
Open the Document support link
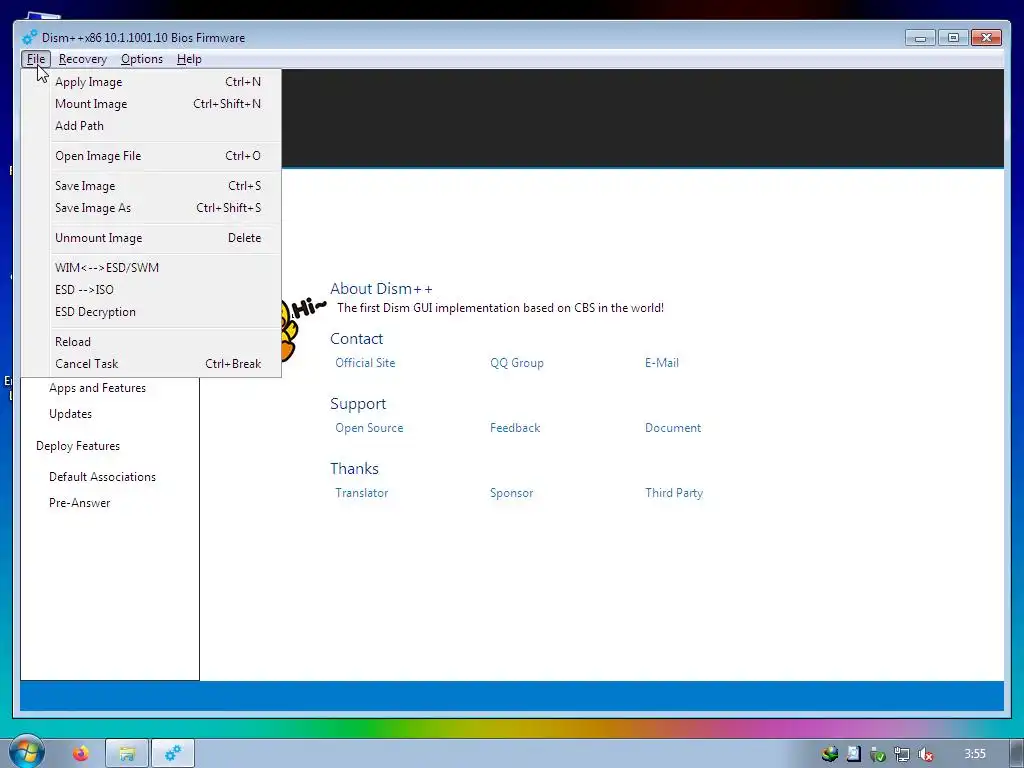tap(673, 428)
